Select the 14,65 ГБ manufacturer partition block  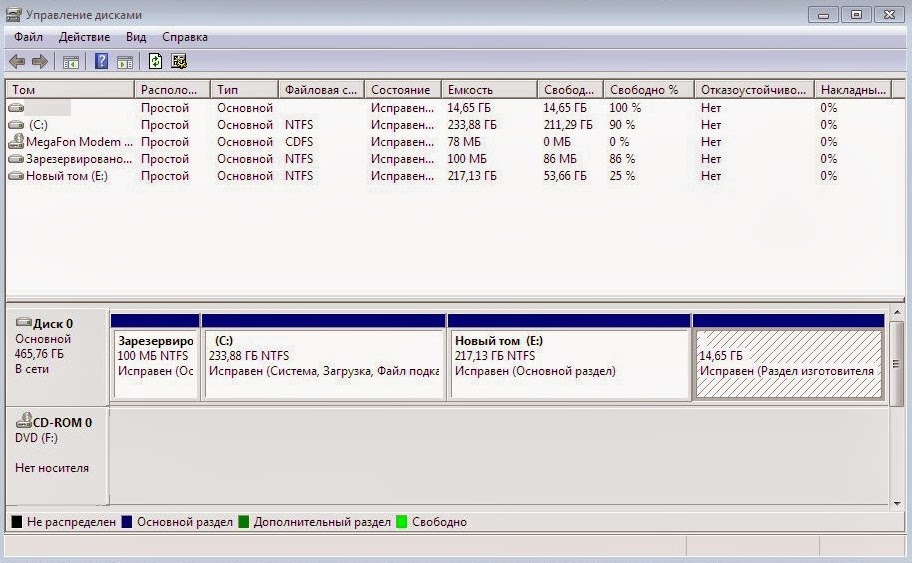788,364
